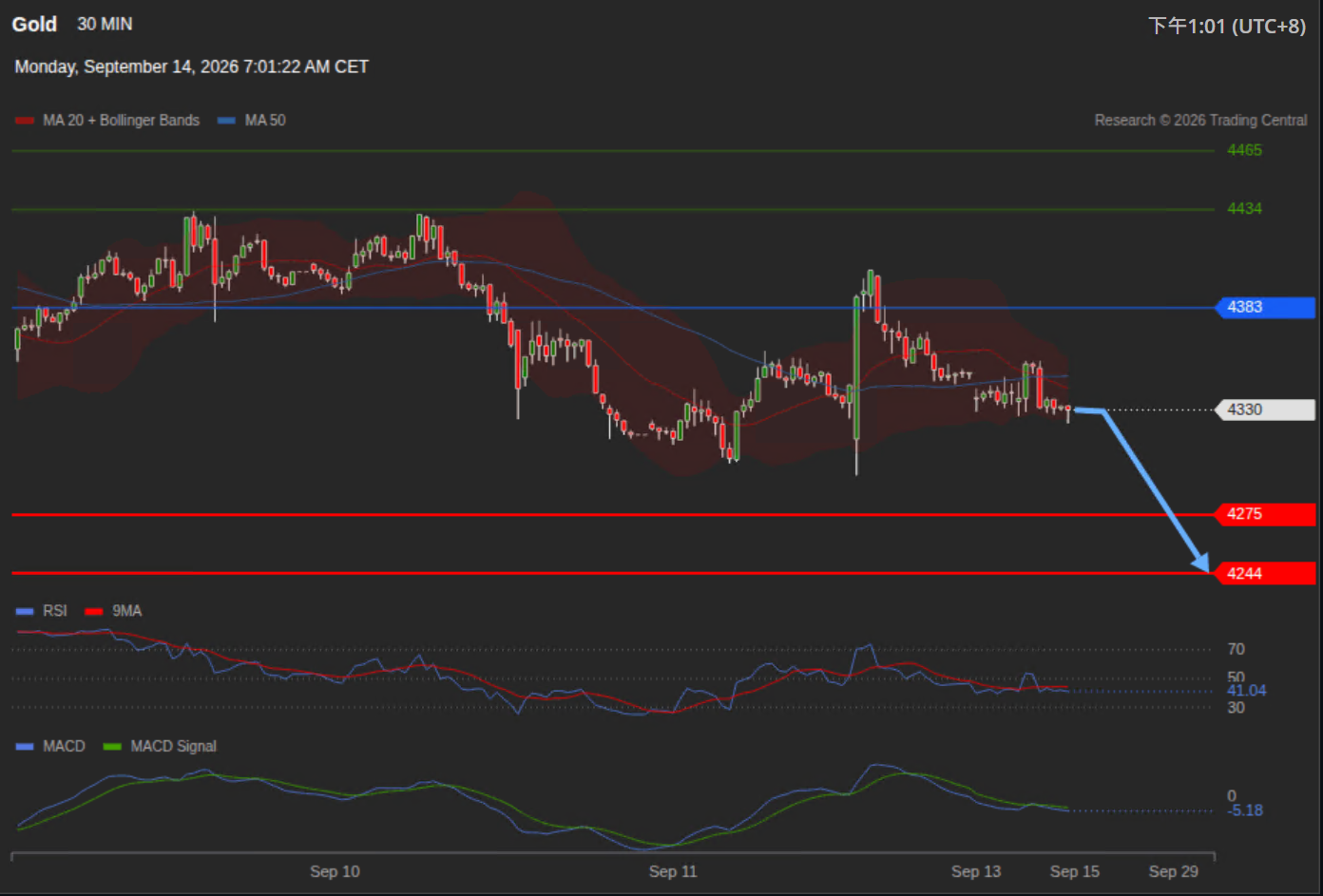This screenshot has height=896, width=1323.
Task: Select the Sep 13 date marker
Action: coord(976,871)
